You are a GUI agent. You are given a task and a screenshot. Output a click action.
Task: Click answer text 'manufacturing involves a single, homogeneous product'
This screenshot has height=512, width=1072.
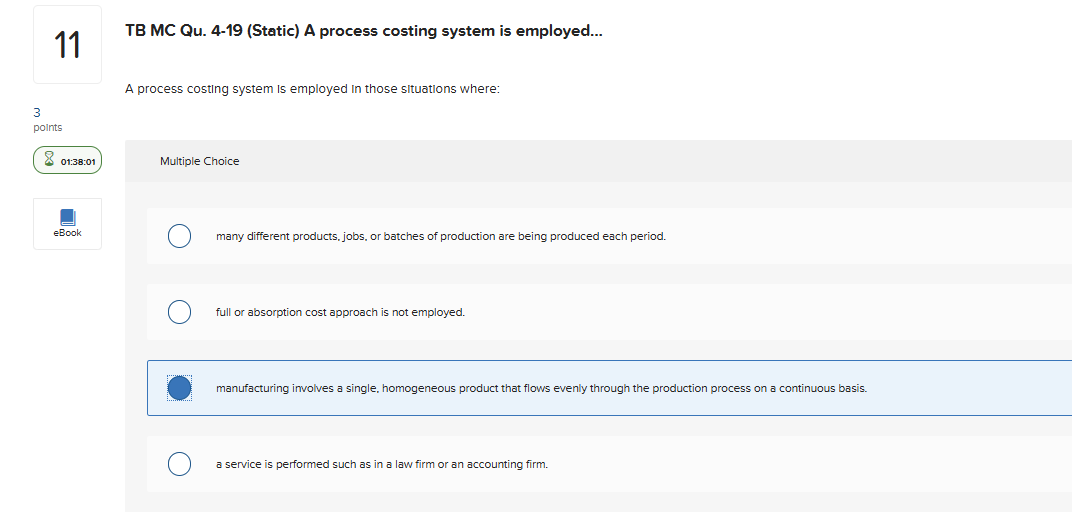point(541,388)
